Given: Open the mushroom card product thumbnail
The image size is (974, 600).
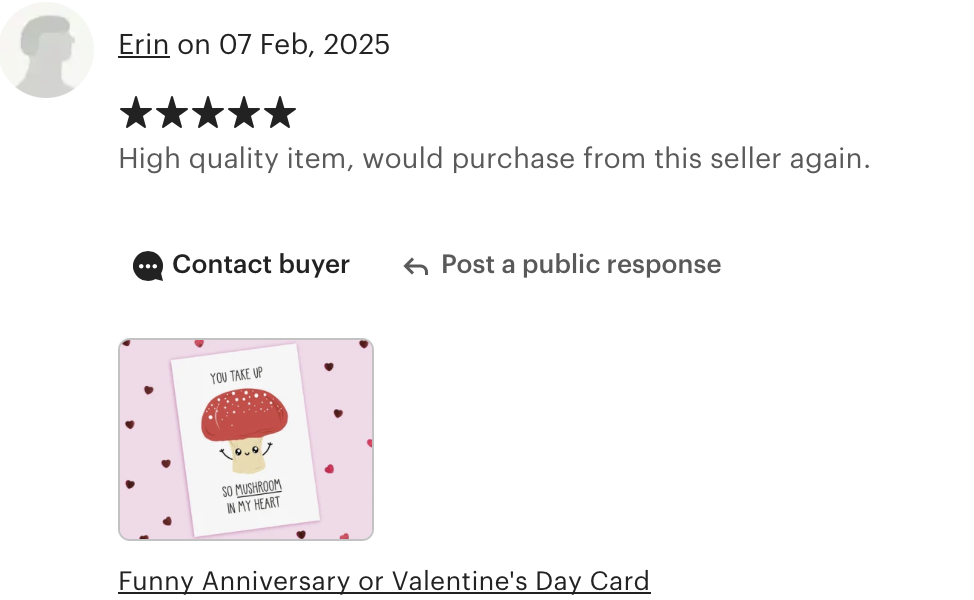Looking at the screenshot, I should pyautogui.click(x=246, y=439).
